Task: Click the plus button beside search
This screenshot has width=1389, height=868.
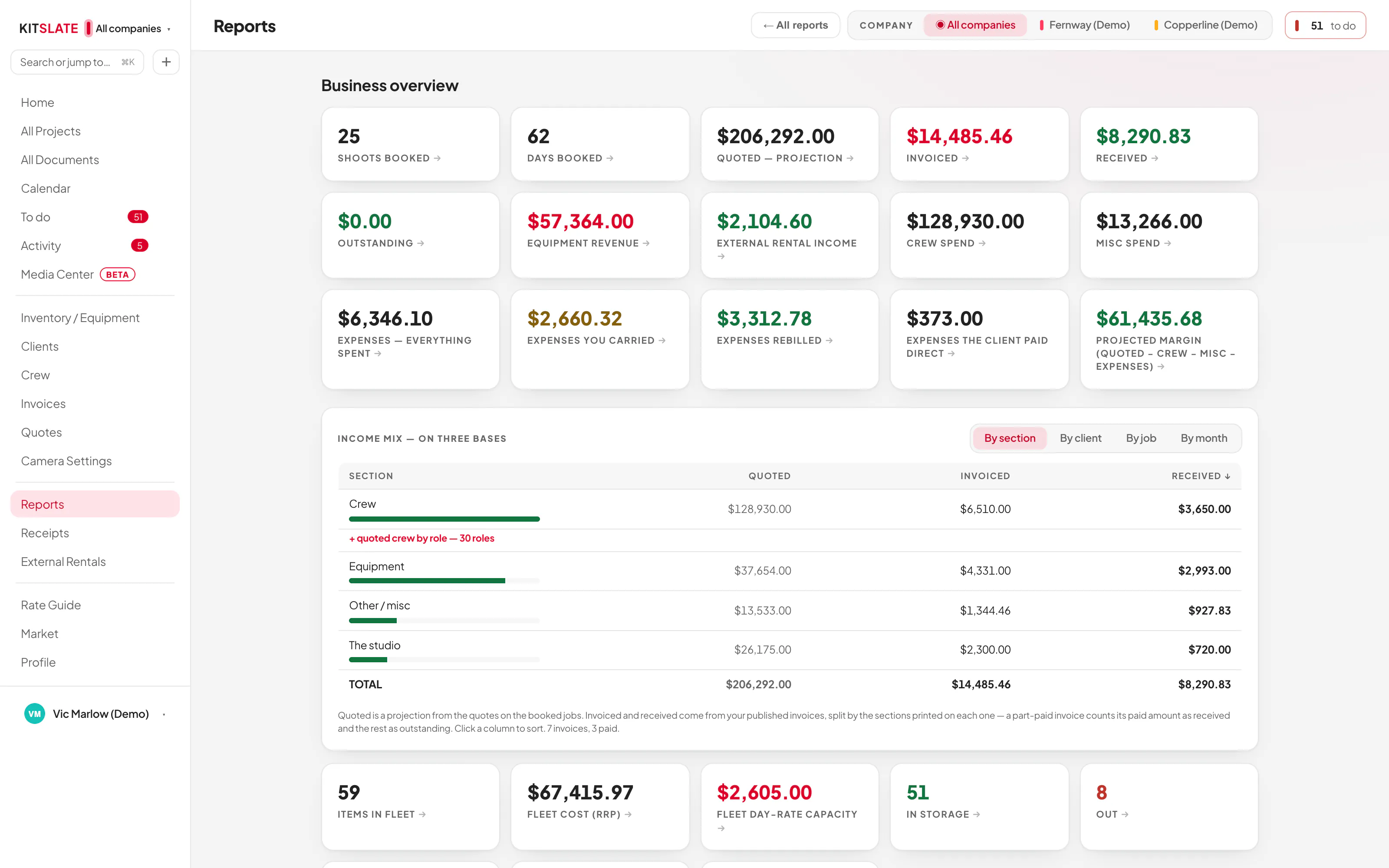Action: tap(166, 62)
